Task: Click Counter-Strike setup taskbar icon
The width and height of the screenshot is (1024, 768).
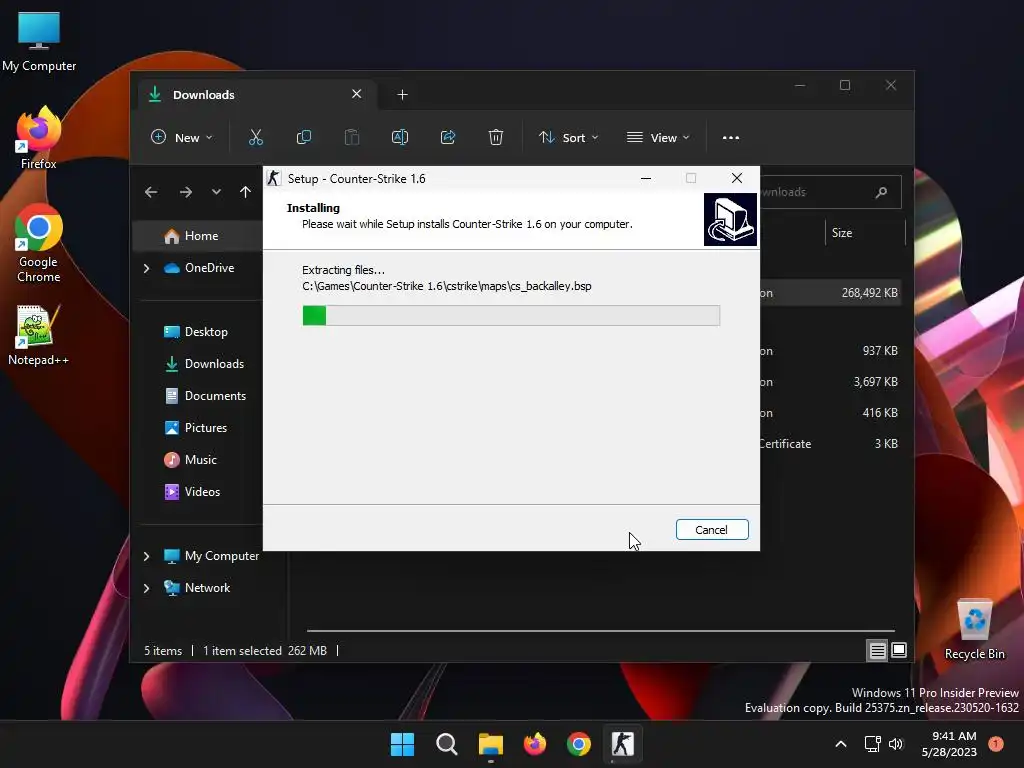Action: [622, 744]
